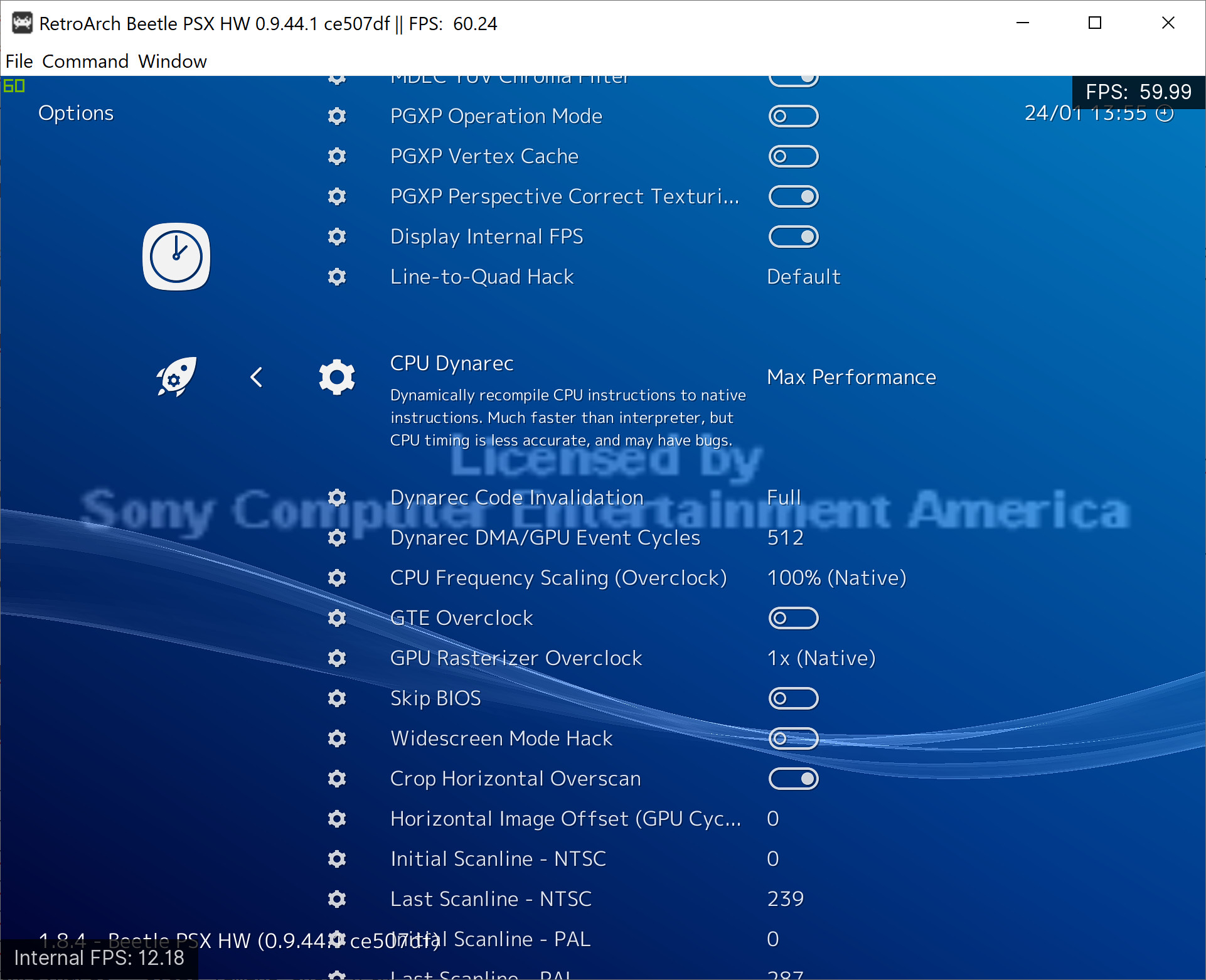Toggle the Skip BIOS switch
Screen dimensions: 1206x980
click(x=793, y=698)
